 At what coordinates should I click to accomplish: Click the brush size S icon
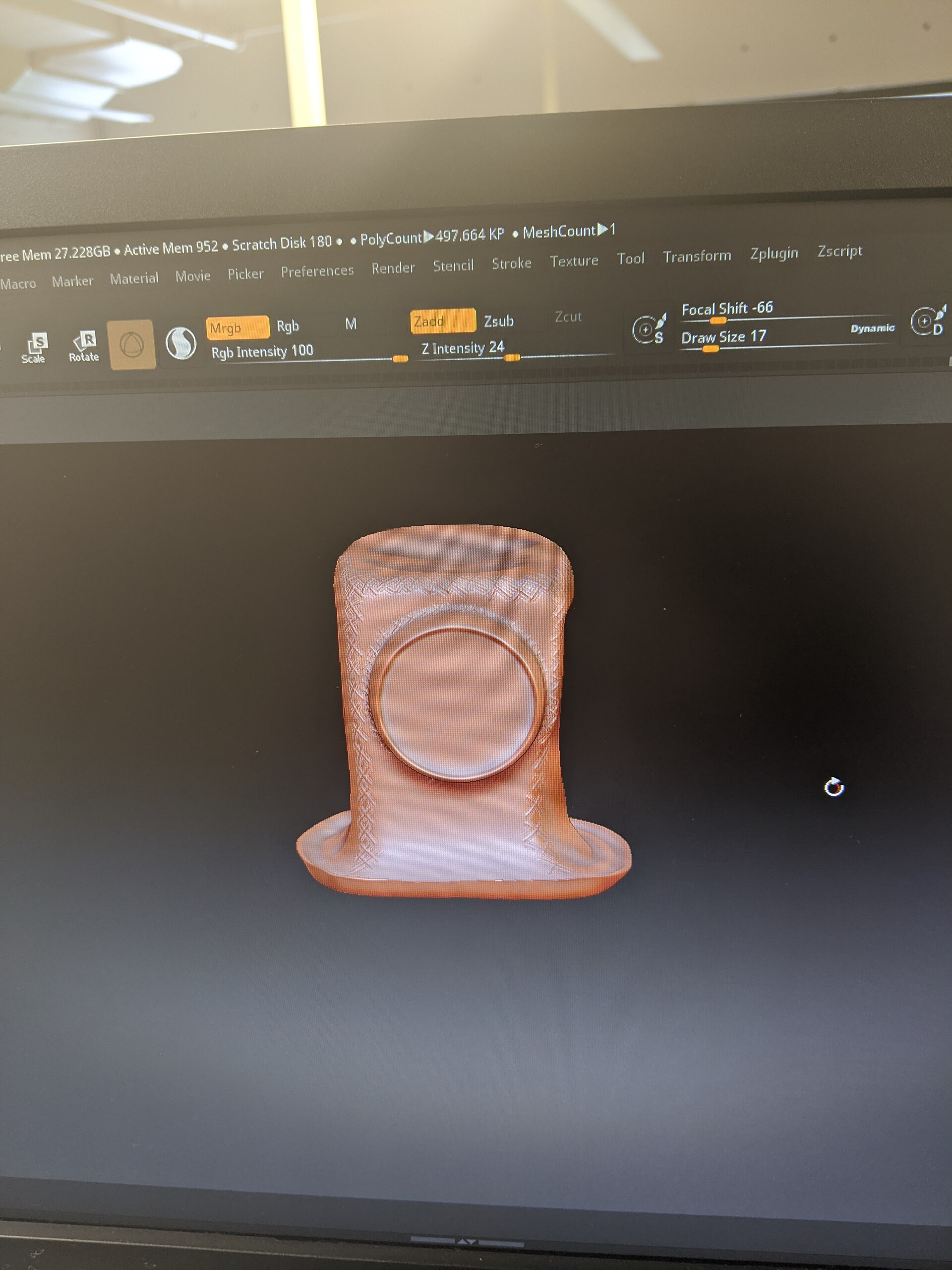click(649, 329)
